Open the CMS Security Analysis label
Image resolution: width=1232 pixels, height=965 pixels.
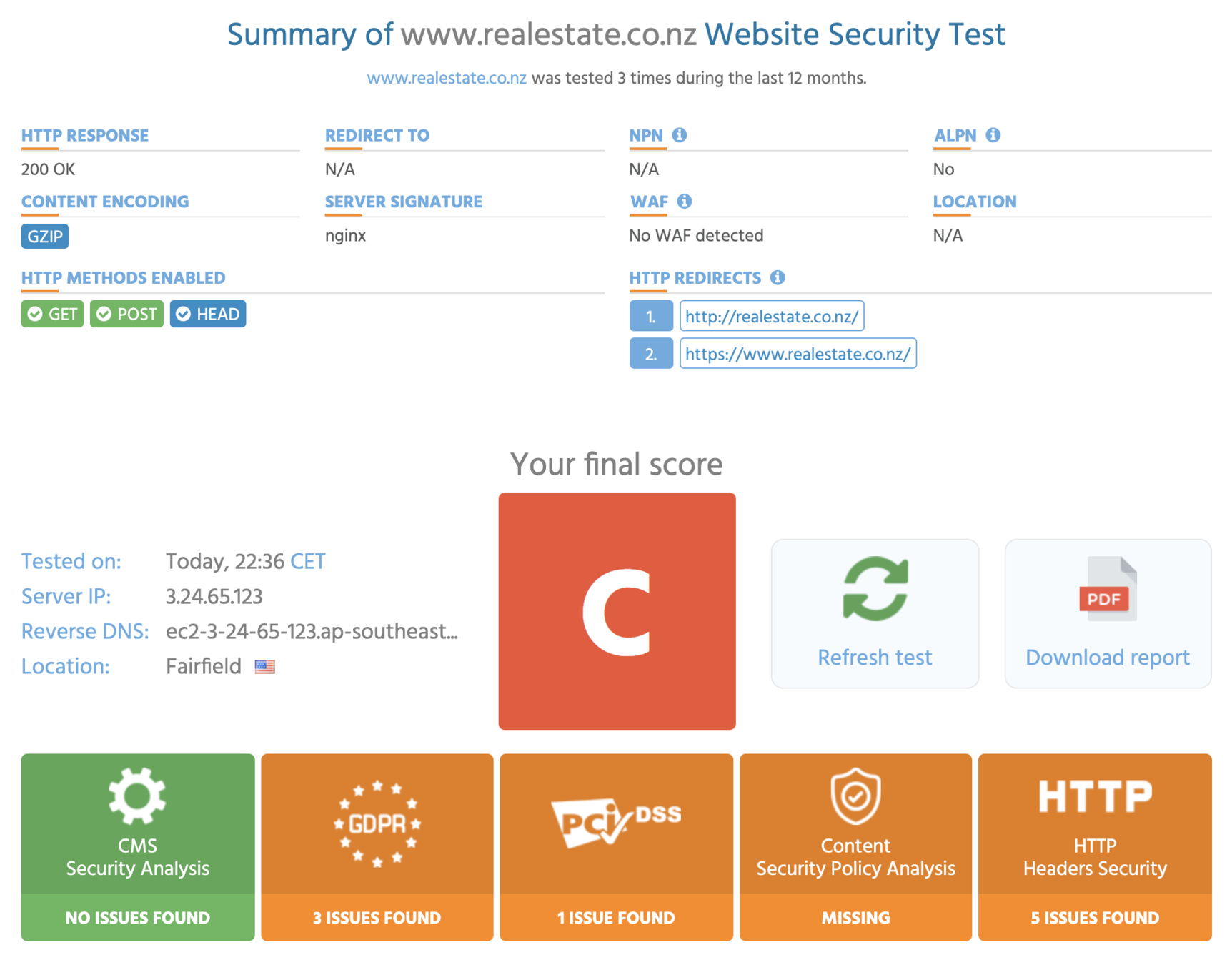click(137, 856)
